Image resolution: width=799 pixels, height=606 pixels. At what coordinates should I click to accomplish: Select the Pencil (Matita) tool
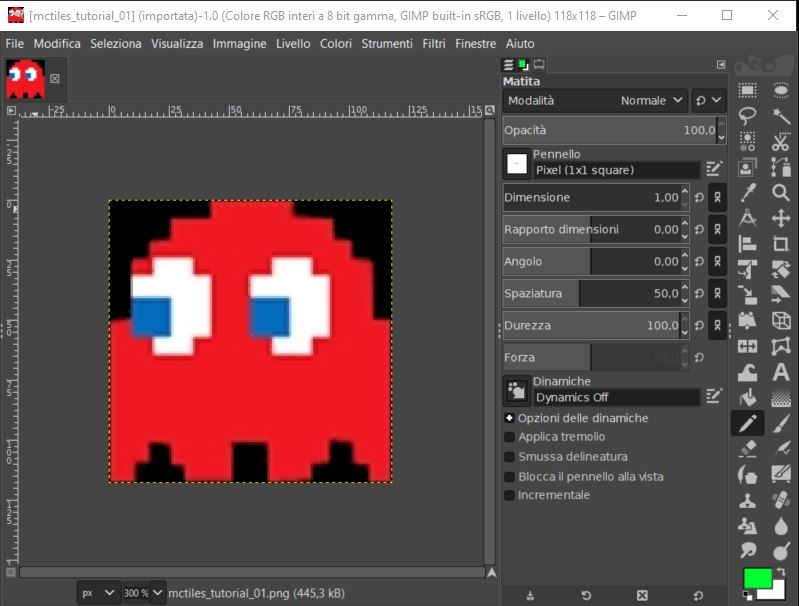click(747, 423)
